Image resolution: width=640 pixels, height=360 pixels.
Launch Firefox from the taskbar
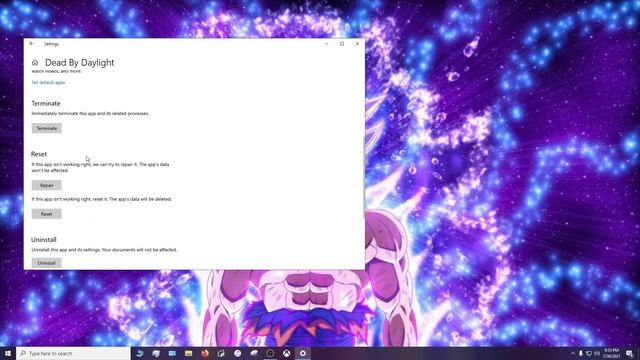(x=205, y=353)
